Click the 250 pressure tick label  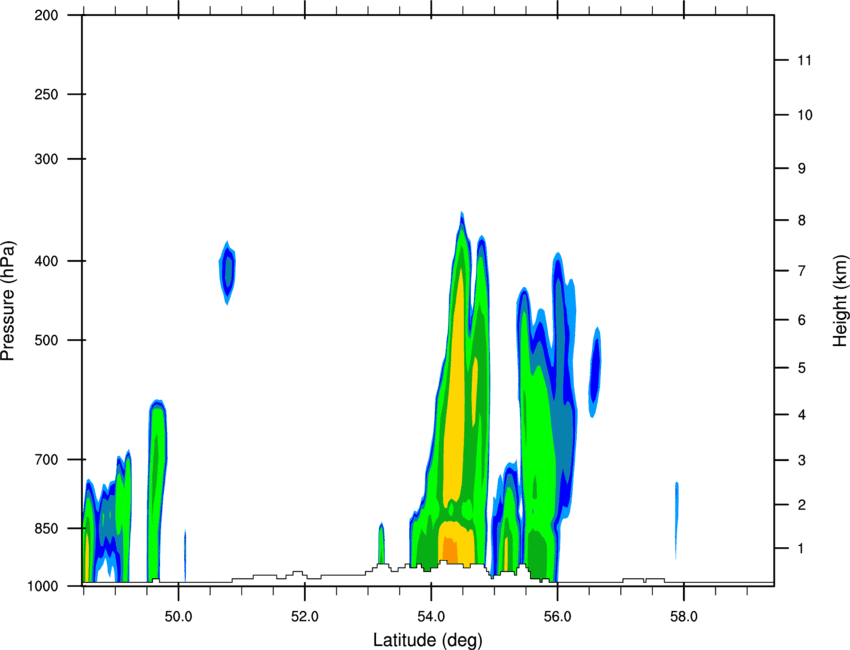click(x=46, y=94)
